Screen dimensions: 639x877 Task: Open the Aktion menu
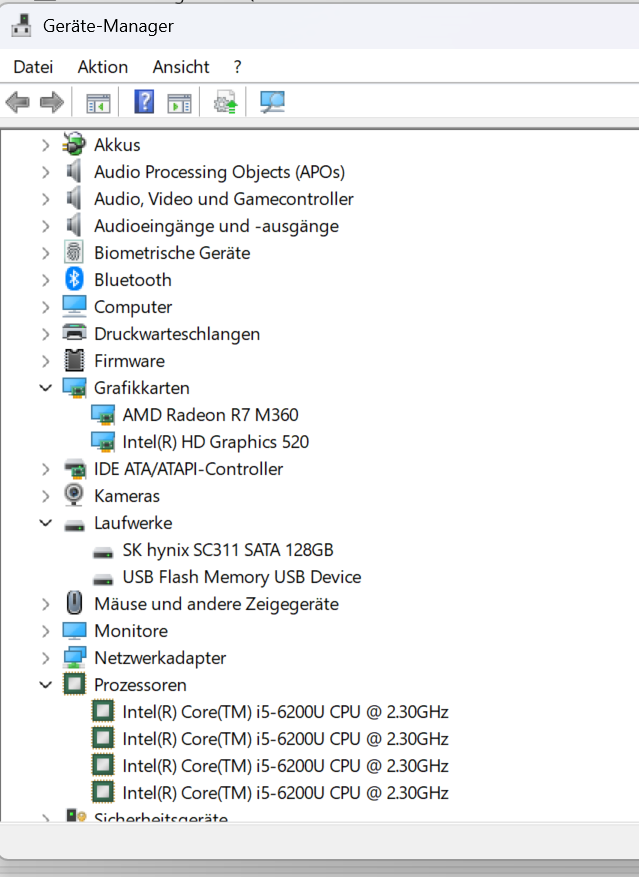[x=102, y=67]
